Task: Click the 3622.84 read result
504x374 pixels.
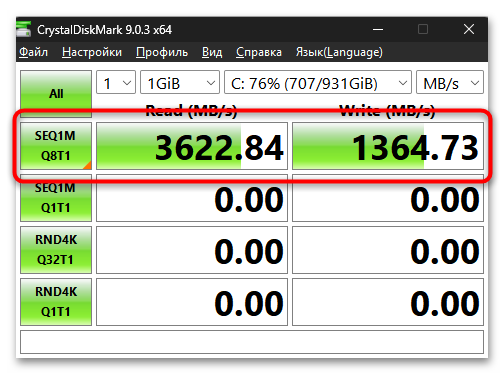Action: coord(192,146)
